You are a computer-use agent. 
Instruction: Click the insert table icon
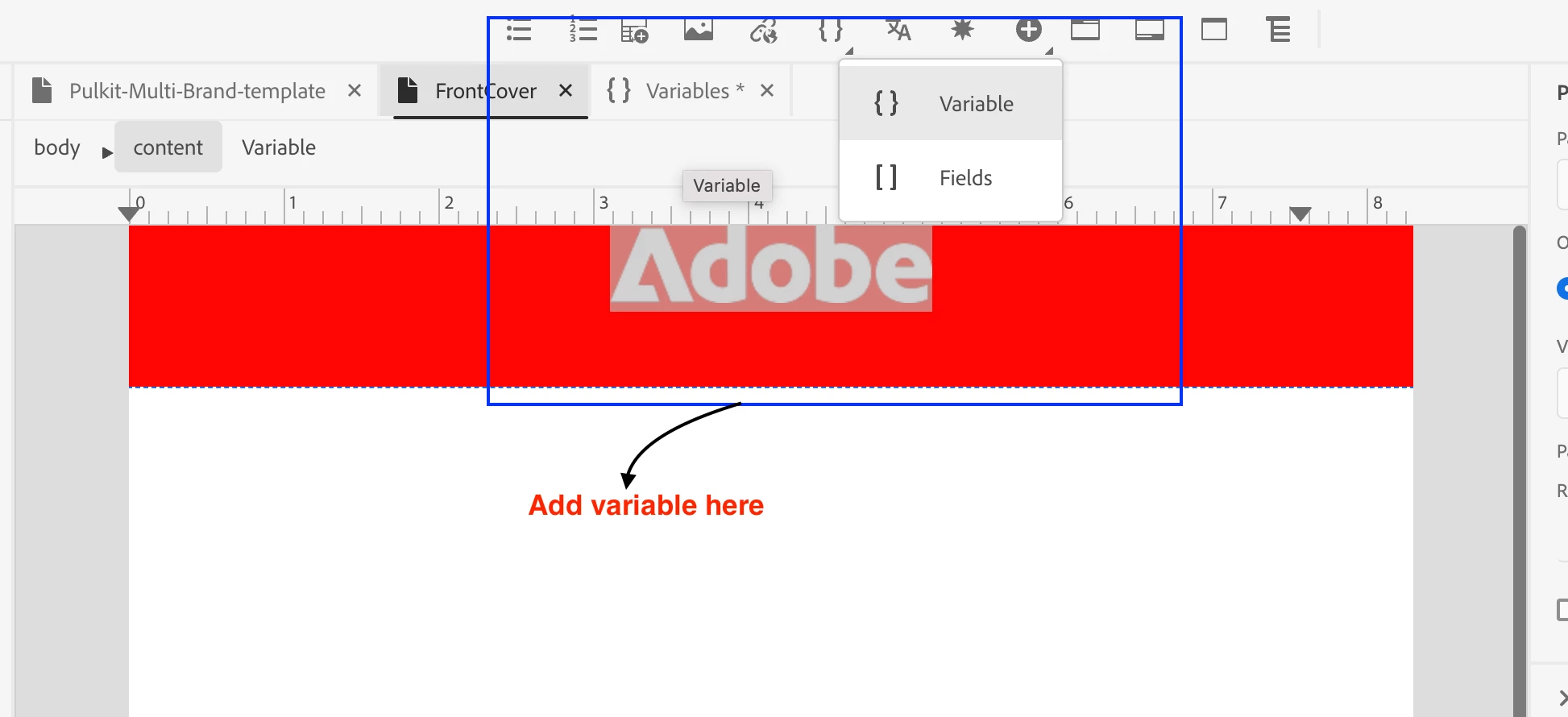(x=635, y=31)
